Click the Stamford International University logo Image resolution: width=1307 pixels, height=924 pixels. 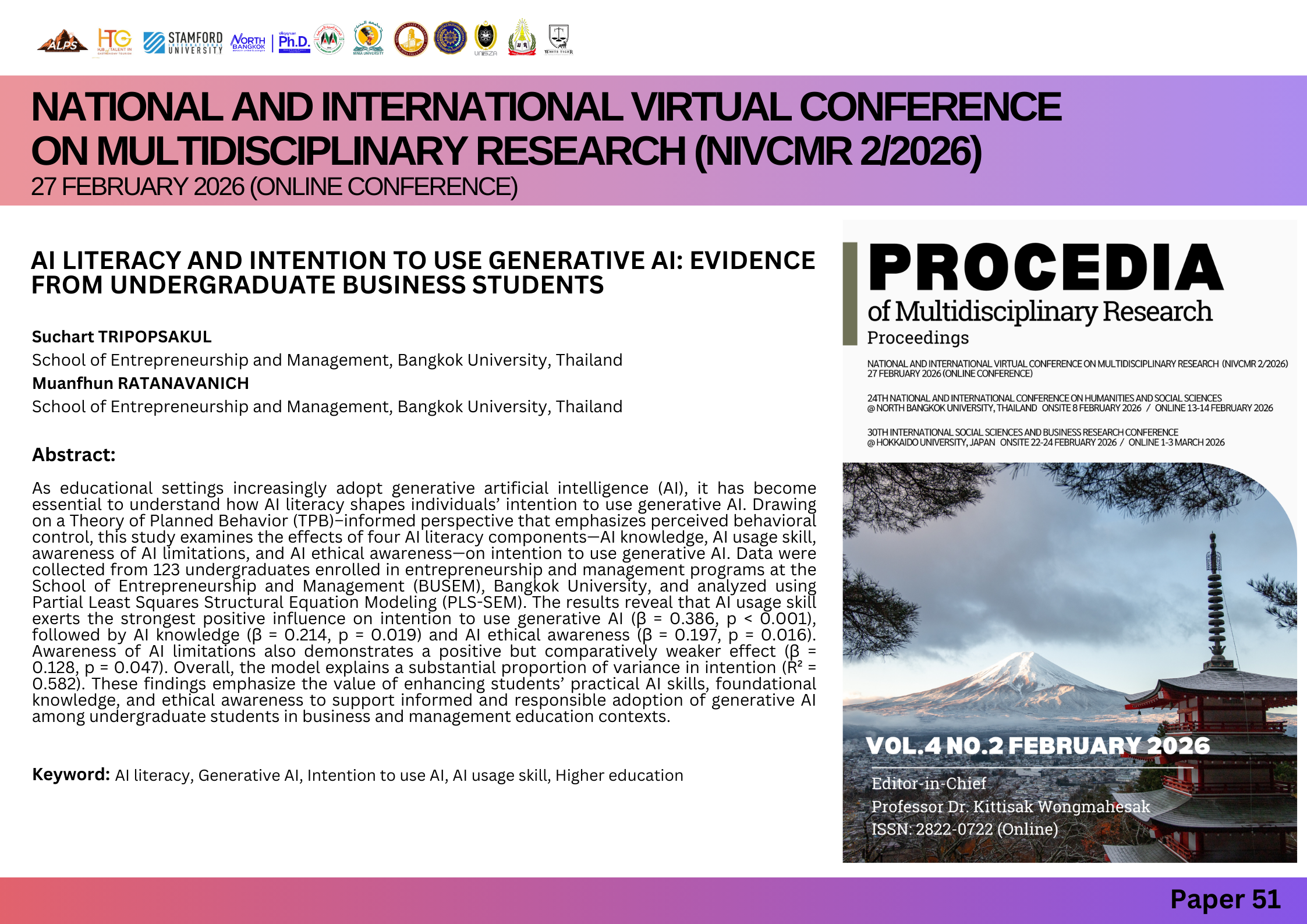[183, 43]
